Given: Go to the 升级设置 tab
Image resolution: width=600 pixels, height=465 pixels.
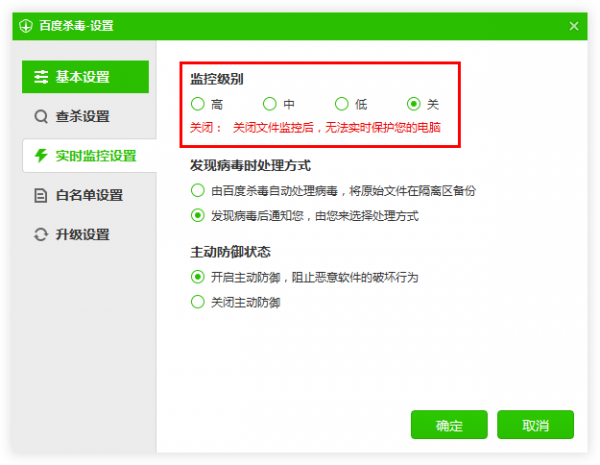Looking at the screenshot, I should pyautogui.click(x=85, y=235).
